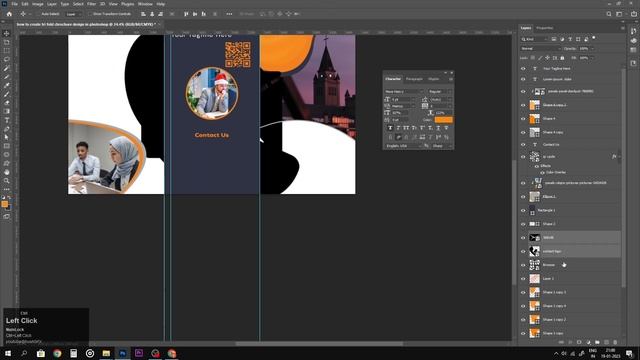Open the Opacity dropdown arrow
The width and height of the screenshot is (640, 360).
593,49
